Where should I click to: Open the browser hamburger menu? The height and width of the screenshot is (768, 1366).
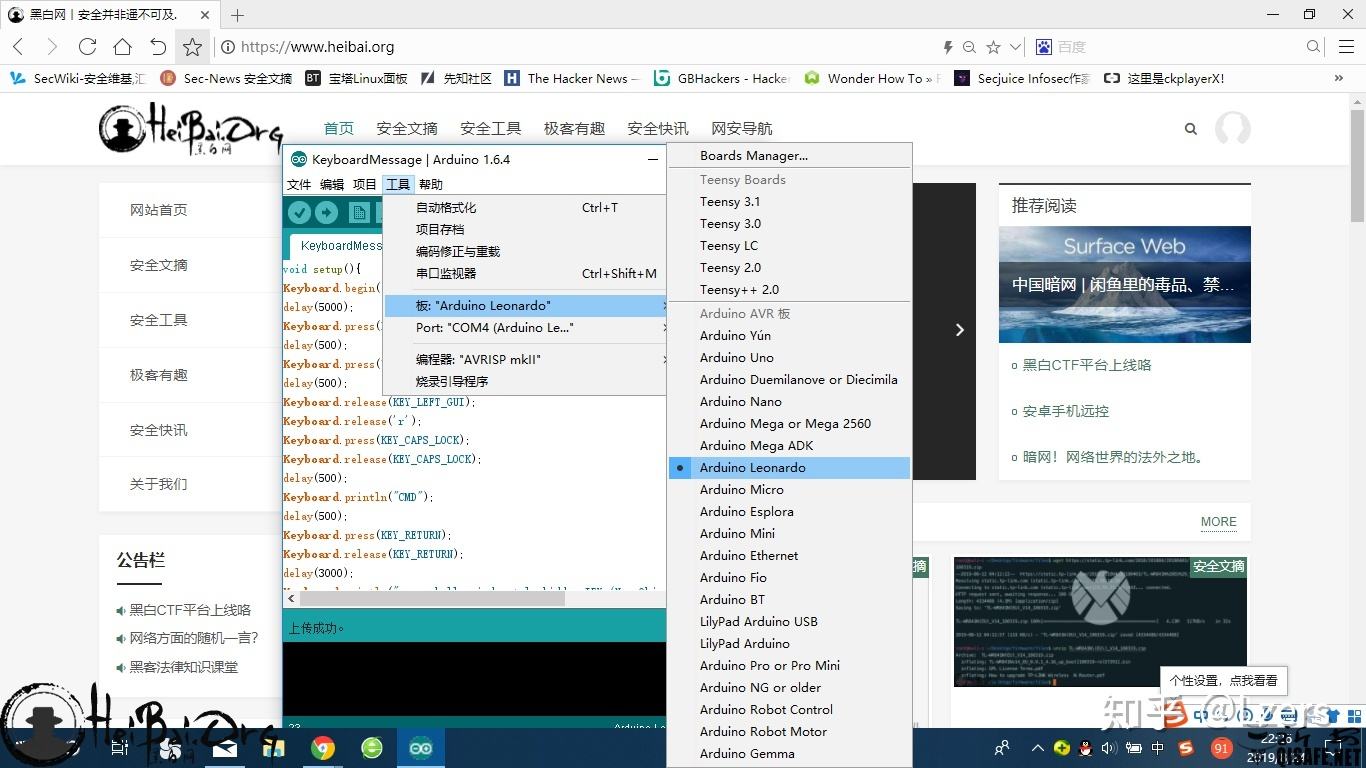click(x=1344, y=47)
